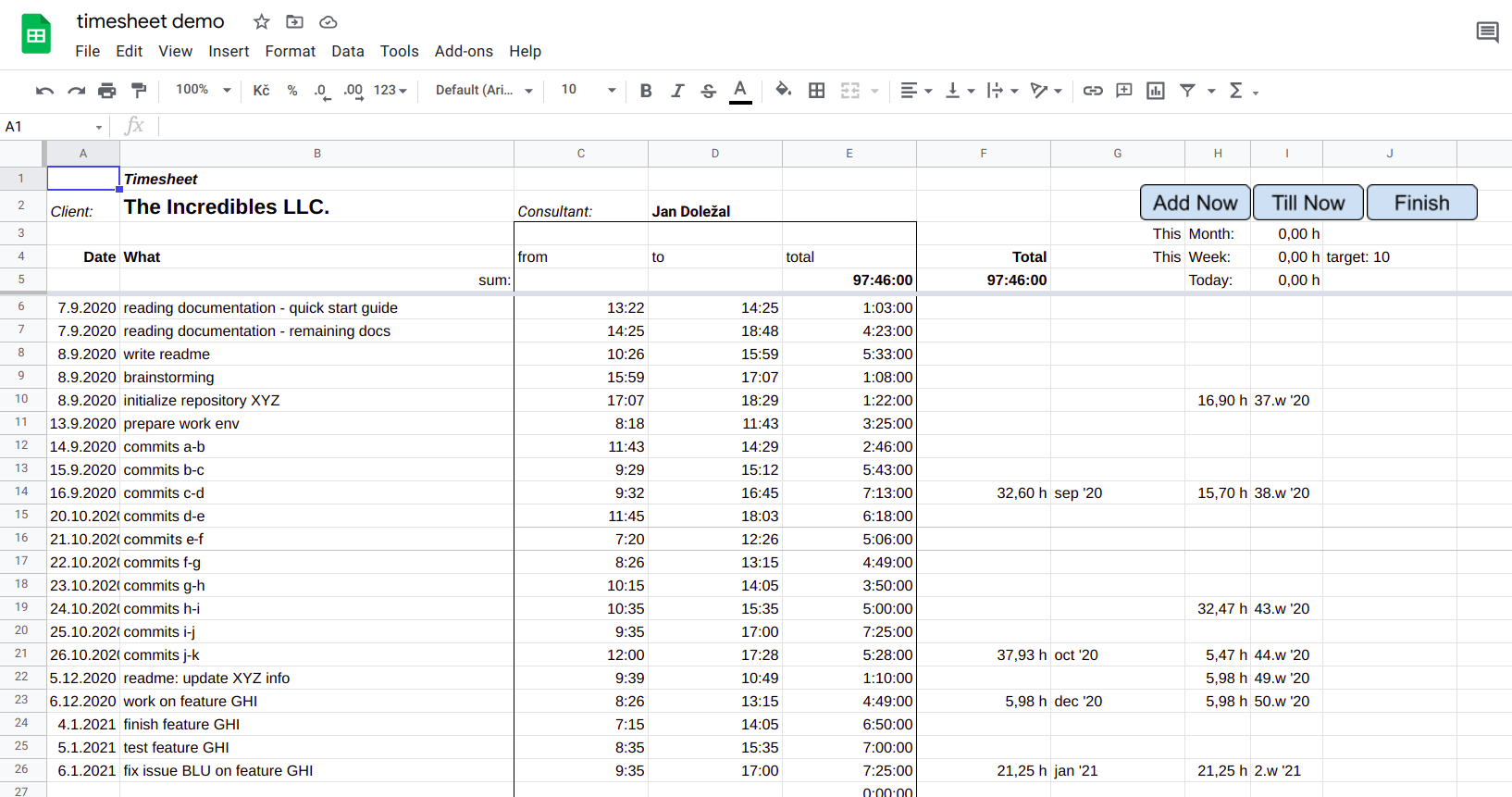Image resolution: width=1512 pixels, height=797 pixels.
Task: Click the Redo icon
Action: [76, 91]
